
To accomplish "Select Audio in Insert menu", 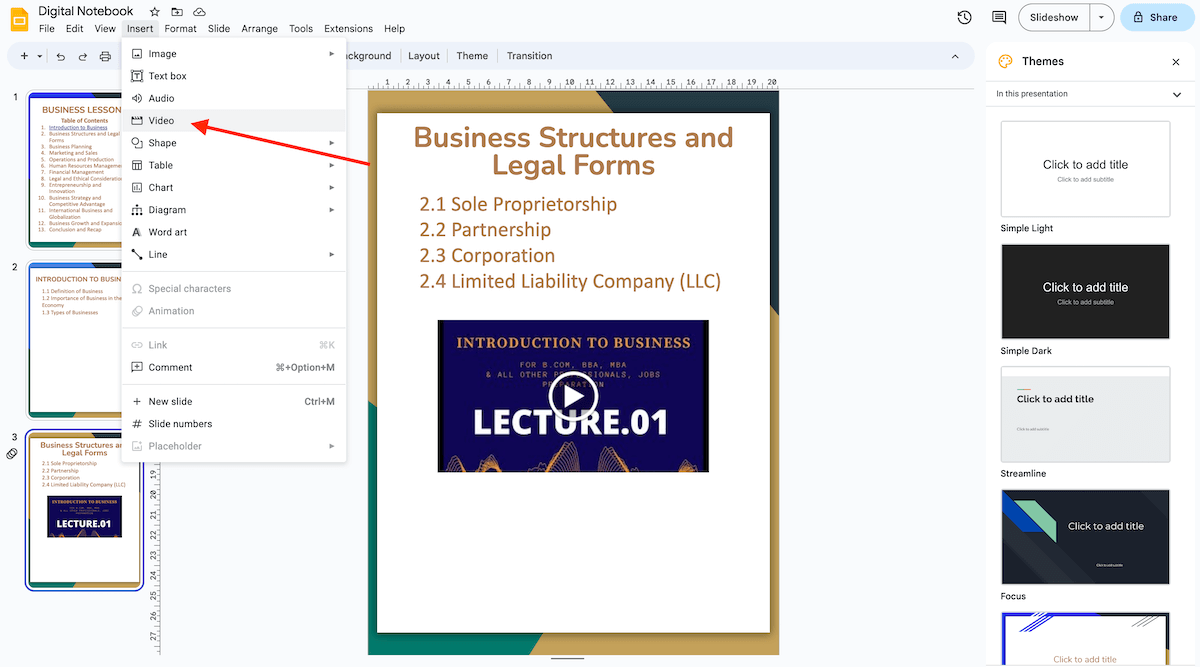I will (234, 98).
